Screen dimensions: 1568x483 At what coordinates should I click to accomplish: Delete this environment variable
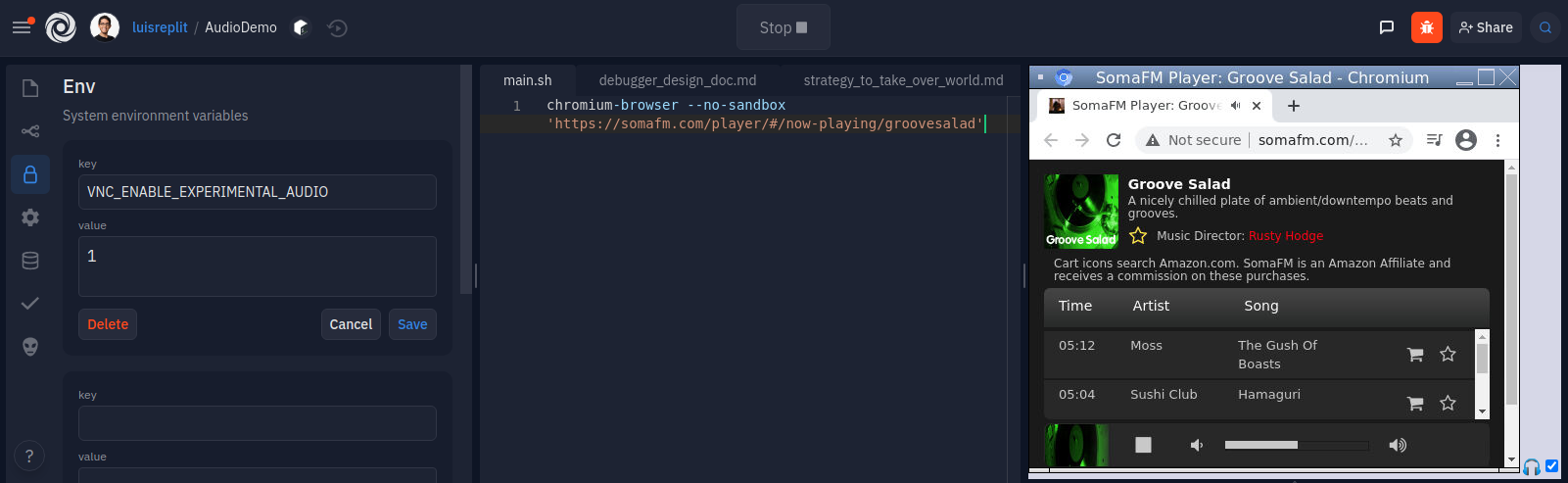[108, 324]
